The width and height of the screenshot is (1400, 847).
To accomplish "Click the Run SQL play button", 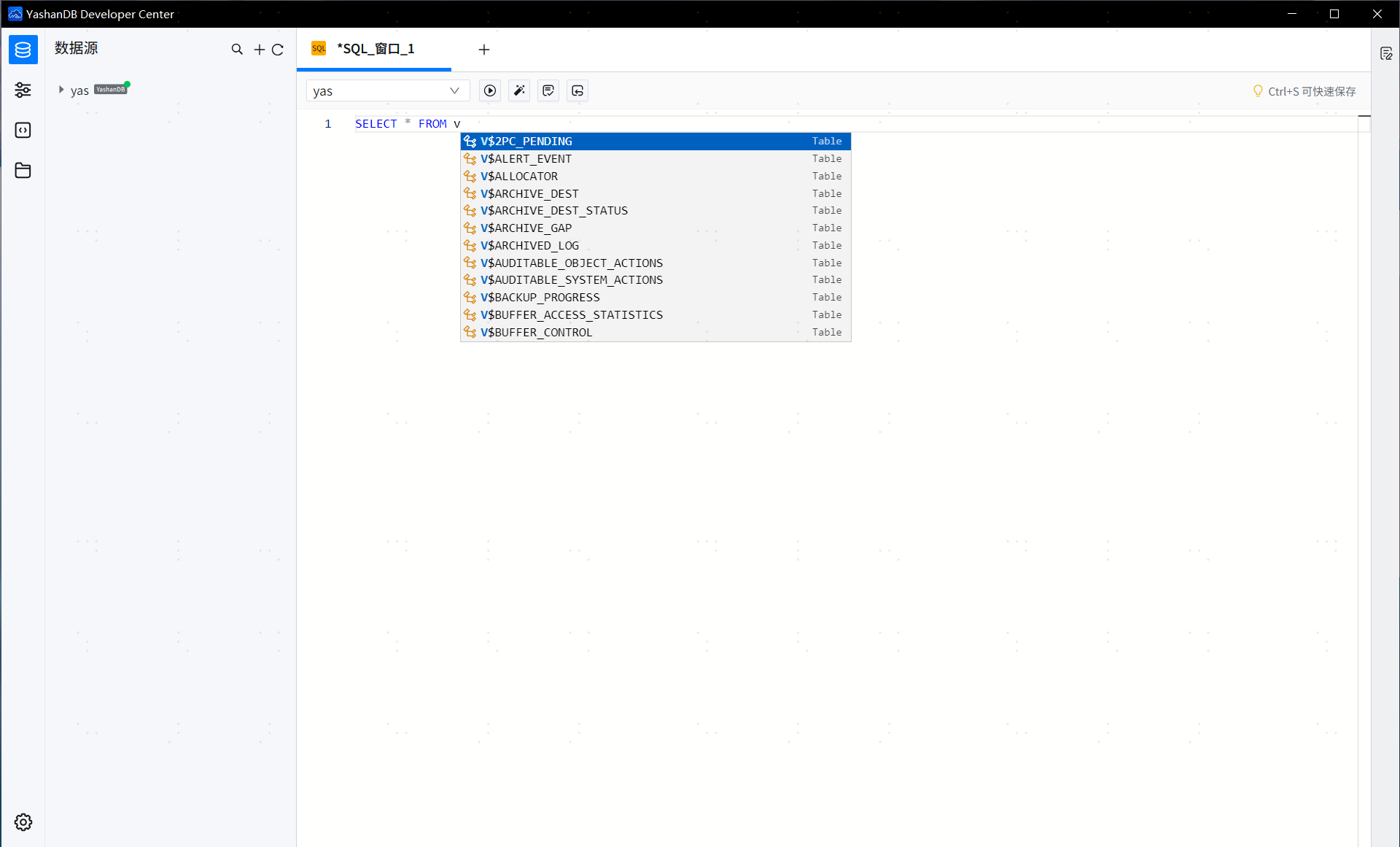I will coord(490,90).
